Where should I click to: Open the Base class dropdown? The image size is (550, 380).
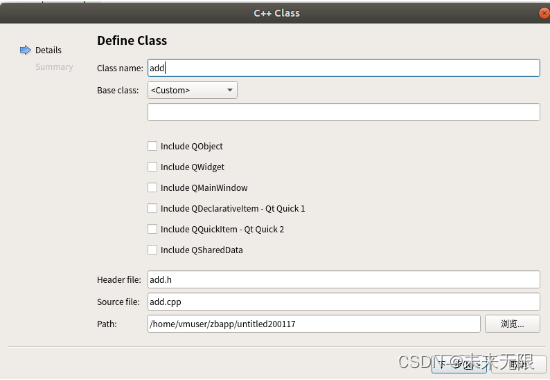[192, 90]
